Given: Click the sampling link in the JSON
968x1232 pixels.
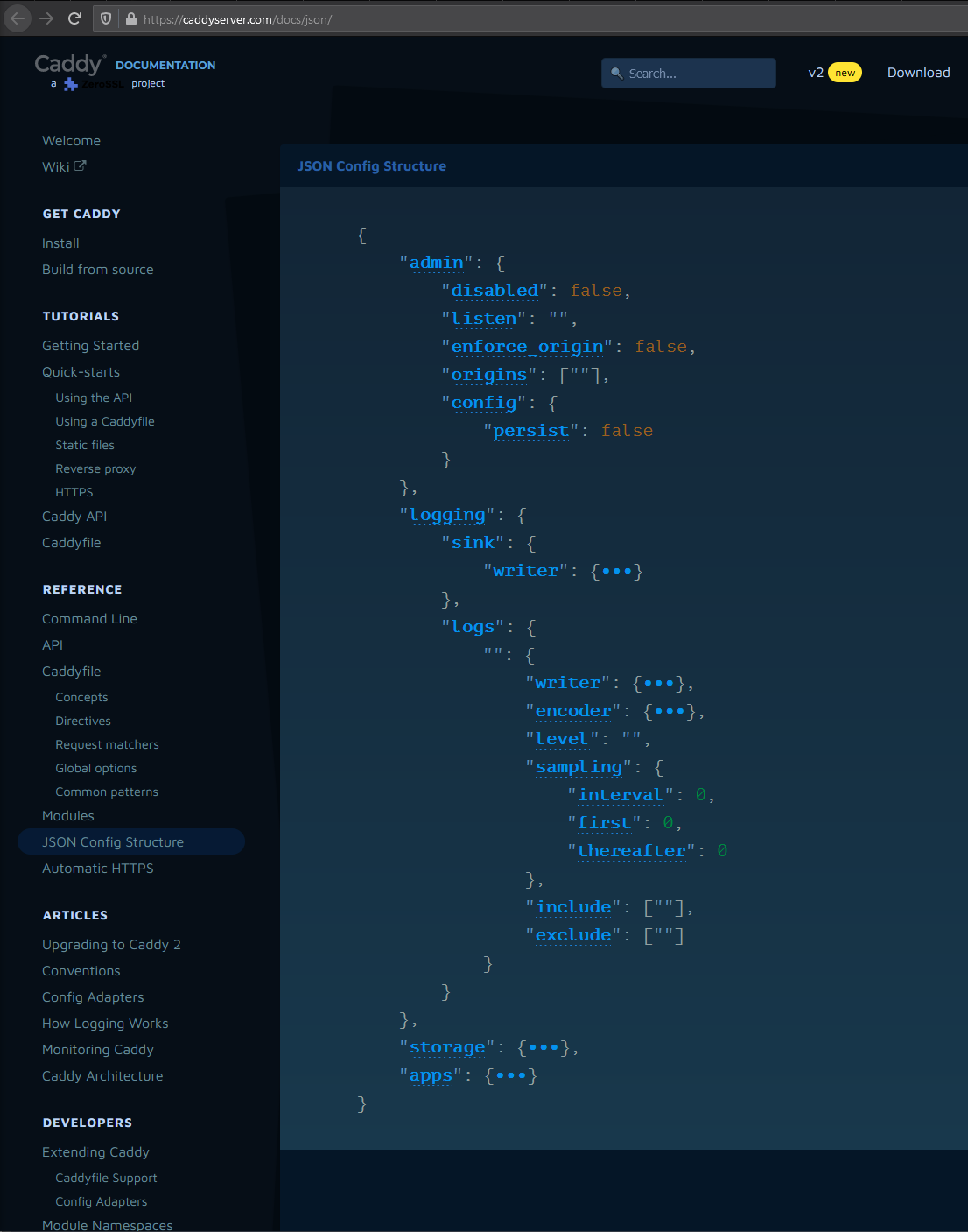Looking at the screenshot, I should coord(578,766).
